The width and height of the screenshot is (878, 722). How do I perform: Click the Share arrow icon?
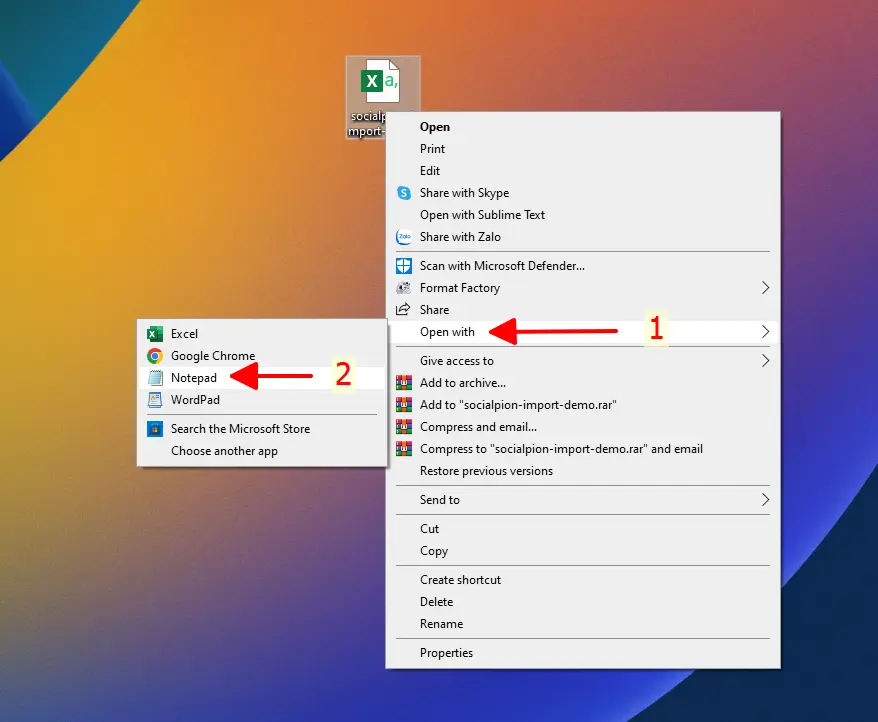coord(403,309)
